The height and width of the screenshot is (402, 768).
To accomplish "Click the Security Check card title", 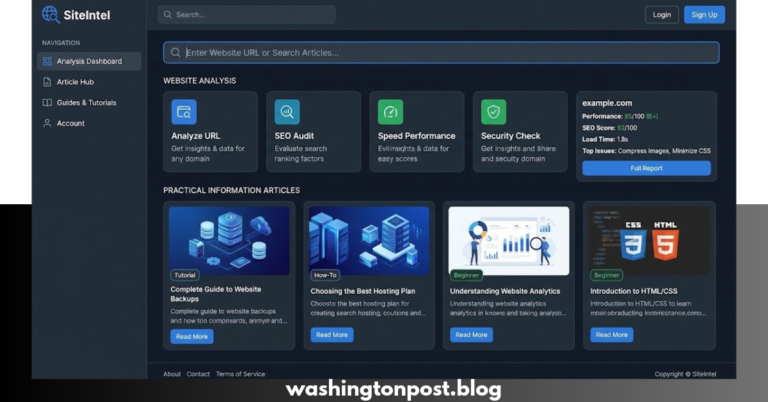I will pos(510,136).
